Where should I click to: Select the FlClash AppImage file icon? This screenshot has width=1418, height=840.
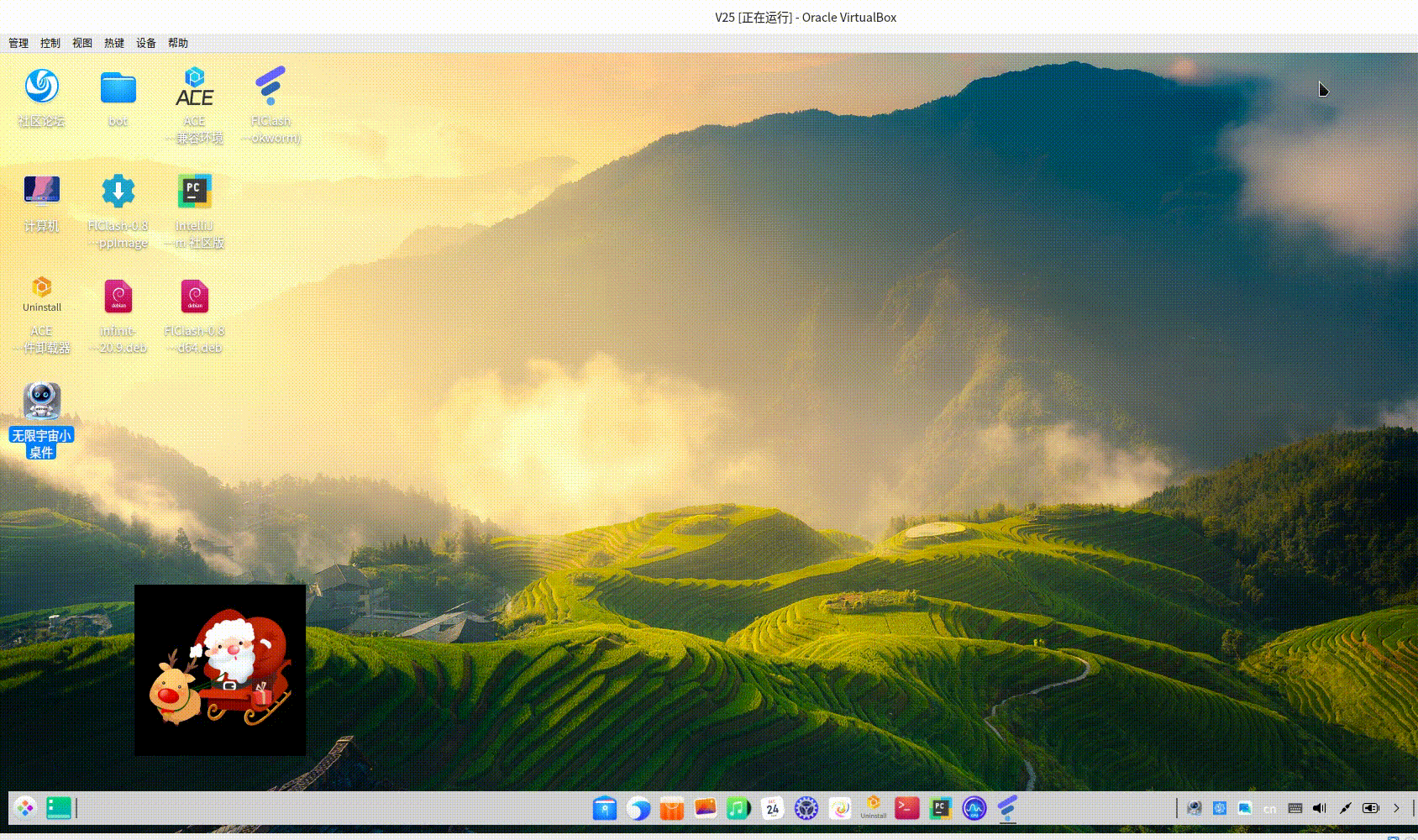pyautogui.click(x=118, y=191)
